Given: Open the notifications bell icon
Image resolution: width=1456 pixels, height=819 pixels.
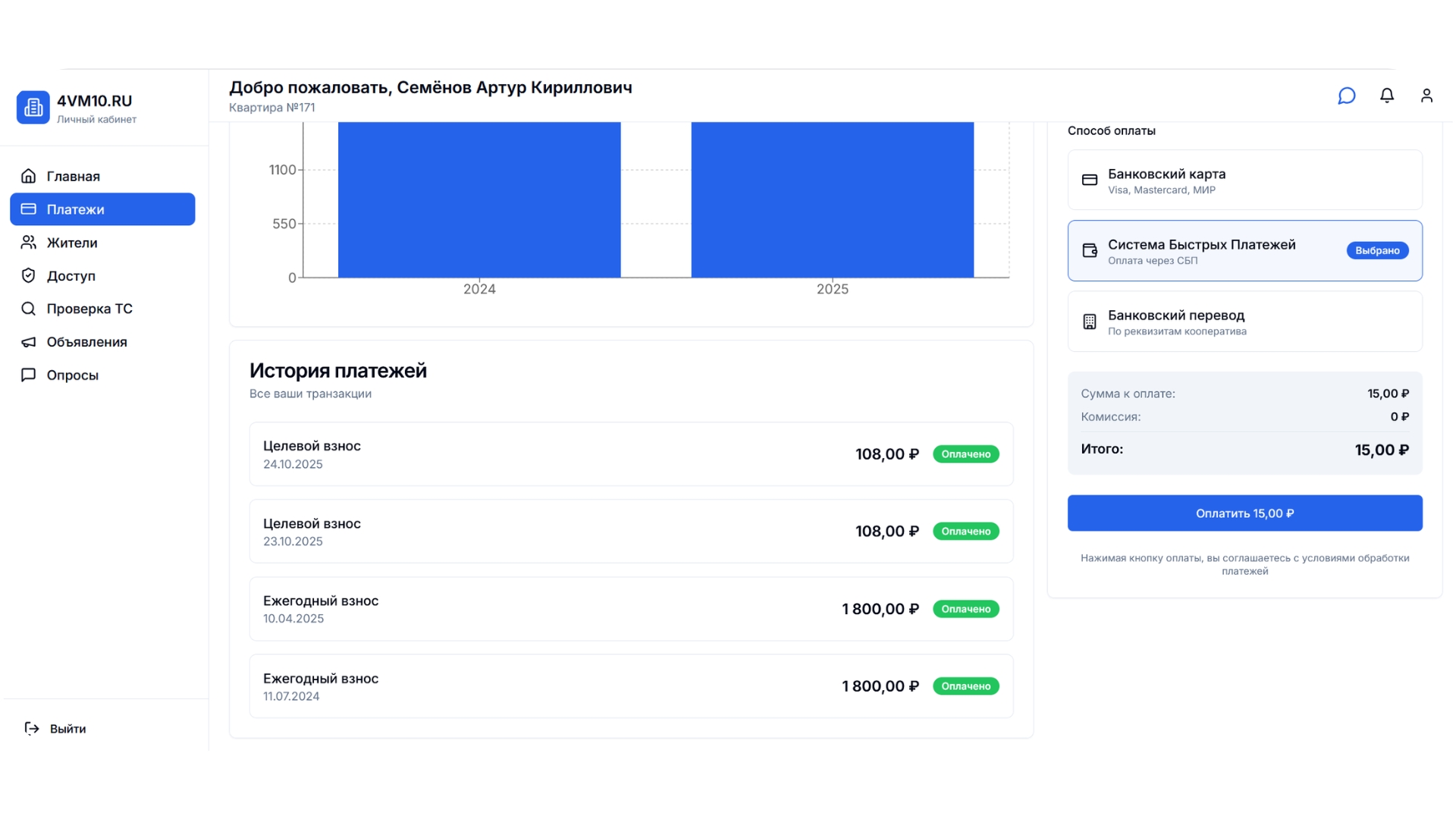Looking at the screenshot, I should coord(1386,96).
